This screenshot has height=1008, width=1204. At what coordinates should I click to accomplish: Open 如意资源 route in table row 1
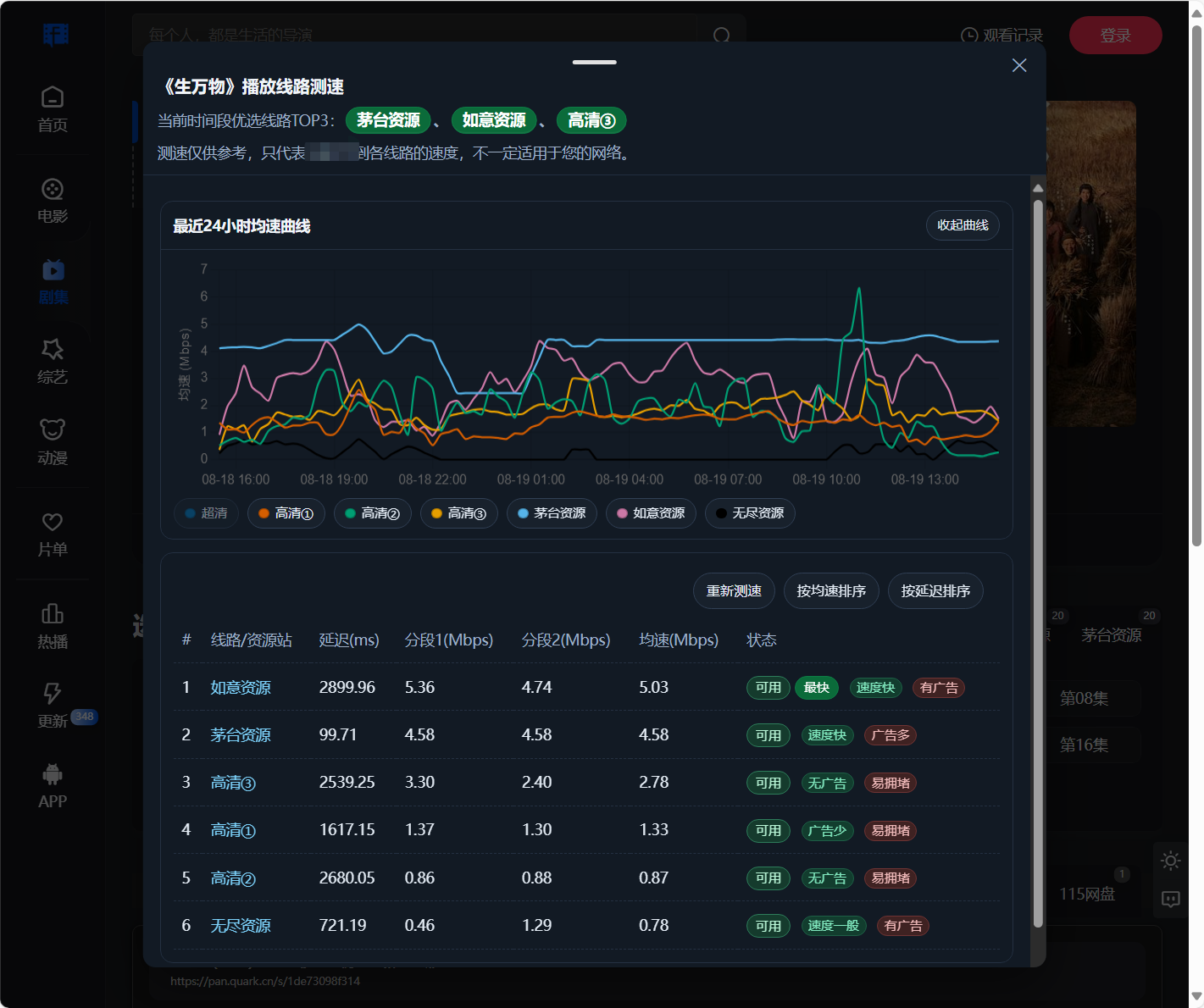click(241, 688)
